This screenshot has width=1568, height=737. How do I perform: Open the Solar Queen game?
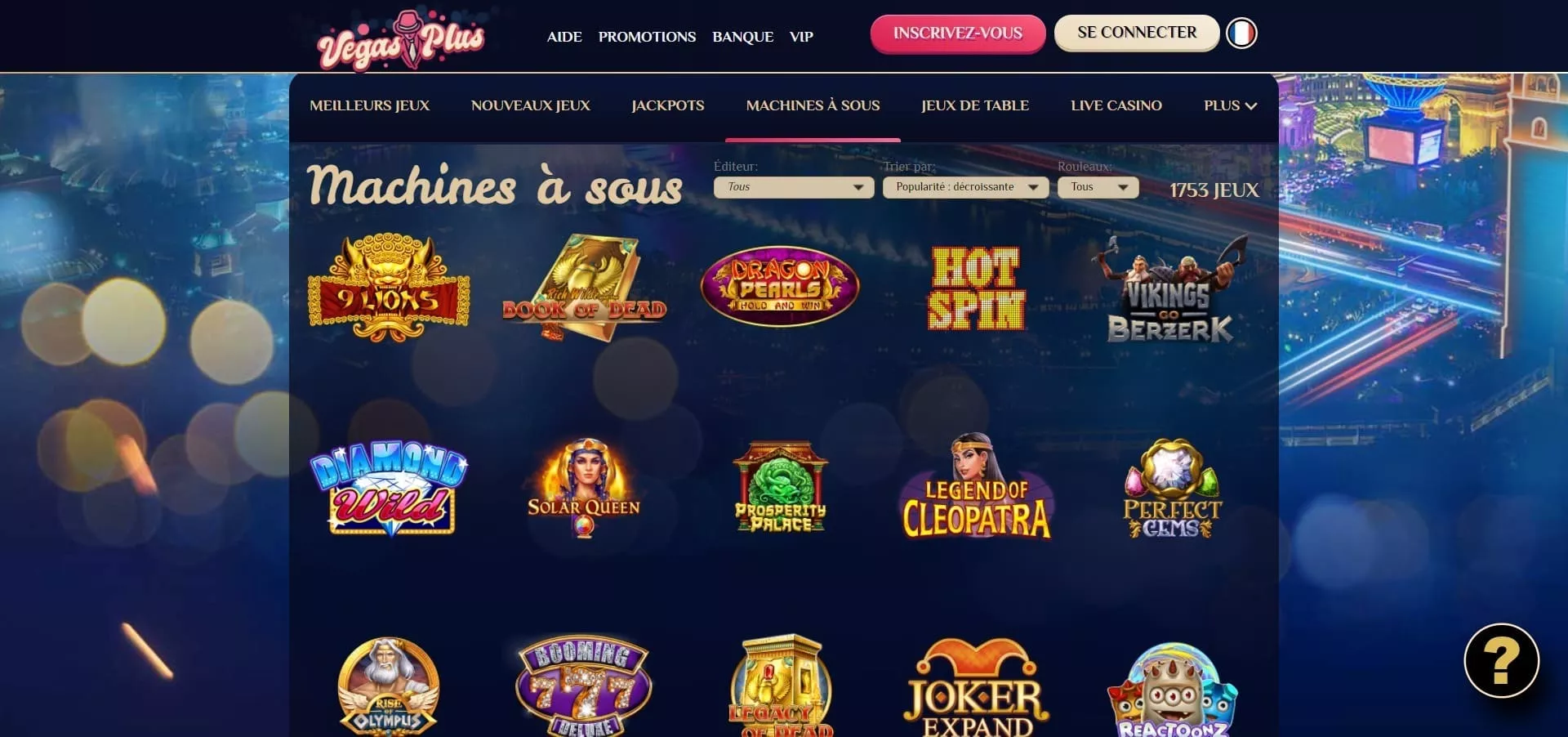[x=584, y=489]
